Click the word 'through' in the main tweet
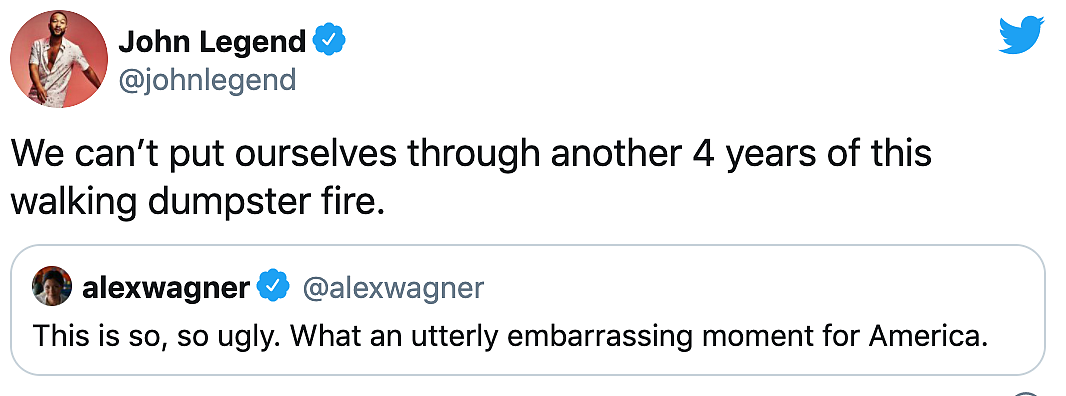The image size is (1066, 396). [474, 156]
